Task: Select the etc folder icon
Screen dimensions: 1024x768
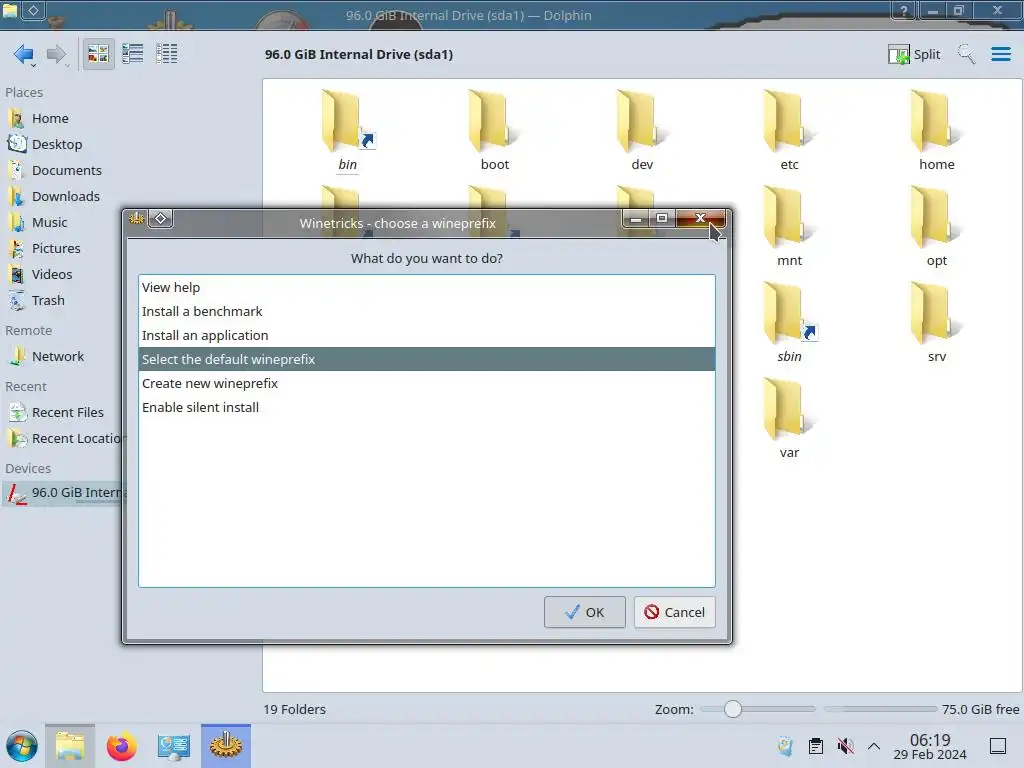Action: [x=789, y=122]
